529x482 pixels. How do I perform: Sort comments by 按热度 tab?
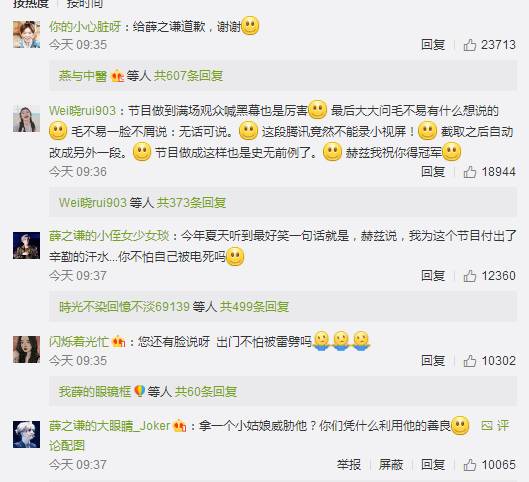(31, 3)
